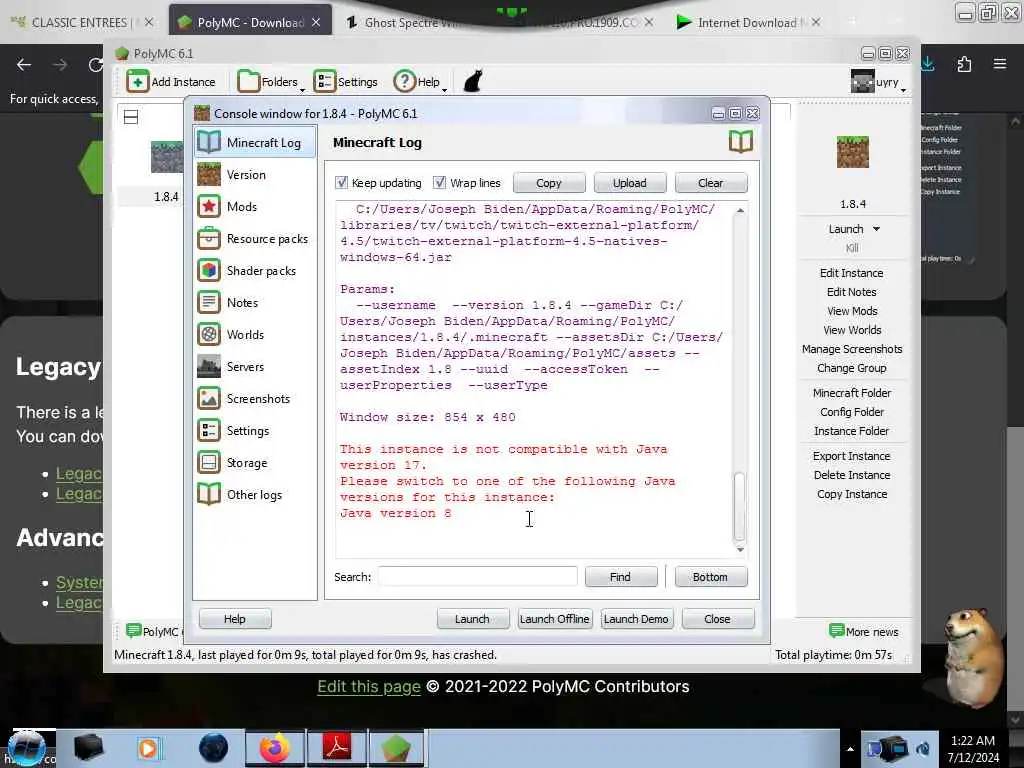Viewport: 1024px width, 768px height.
Task: Click the Servers icon in sidebar
Action: click(x=209, y=366)
